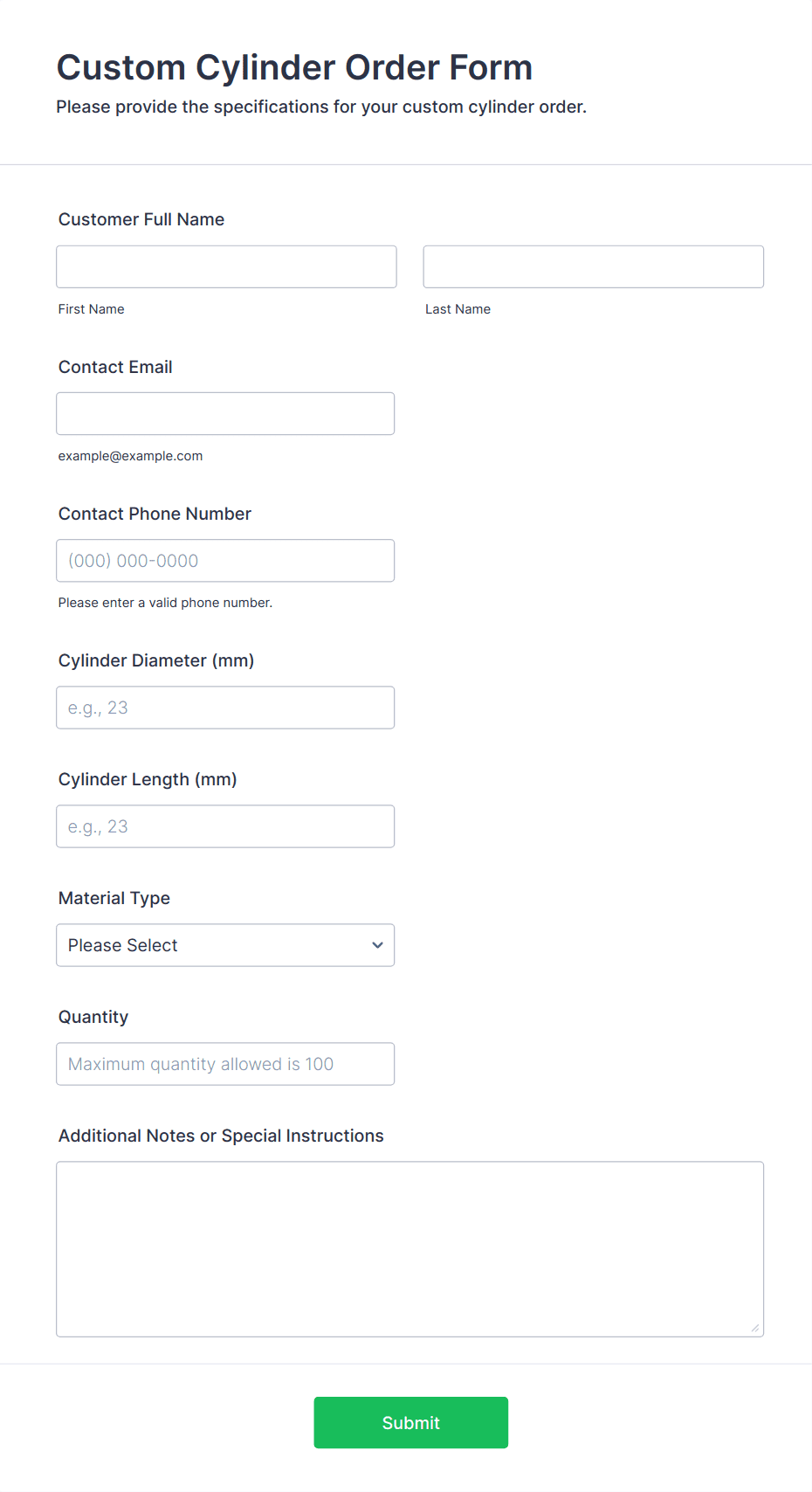Select the Contact Phone Number label

(155, 514)
